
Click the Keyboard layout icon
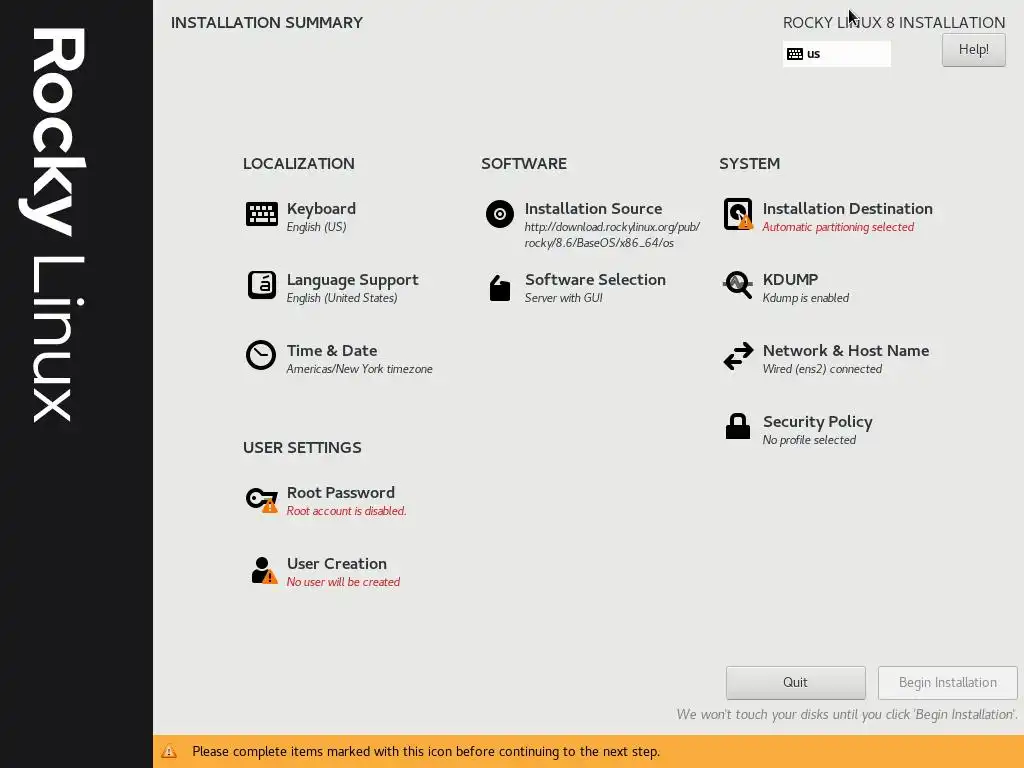pyautogui.click(x=261, y=214)
